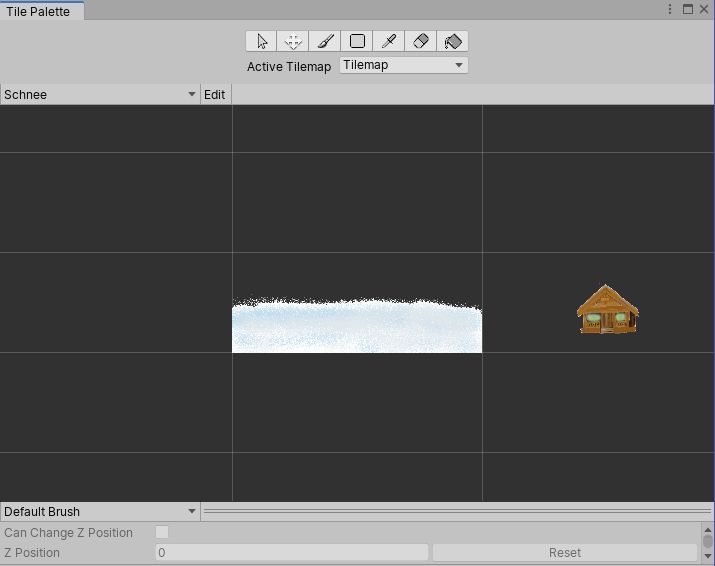
Task: Open the Default Brush dropdown
Action: (100, 512)
